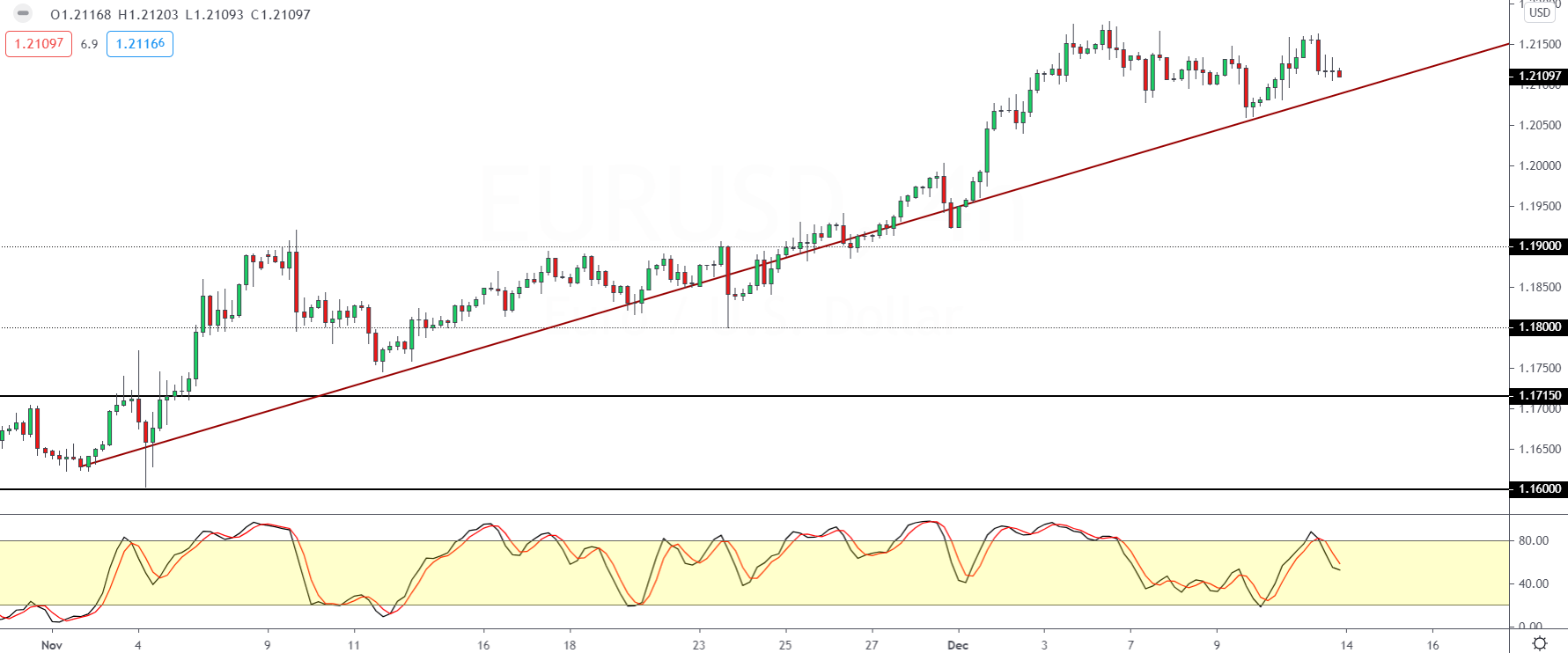The width and height of the screenshot is (1568, 653).
Task: Click the 1.18500 price scale label
Action: [1540, 287]
